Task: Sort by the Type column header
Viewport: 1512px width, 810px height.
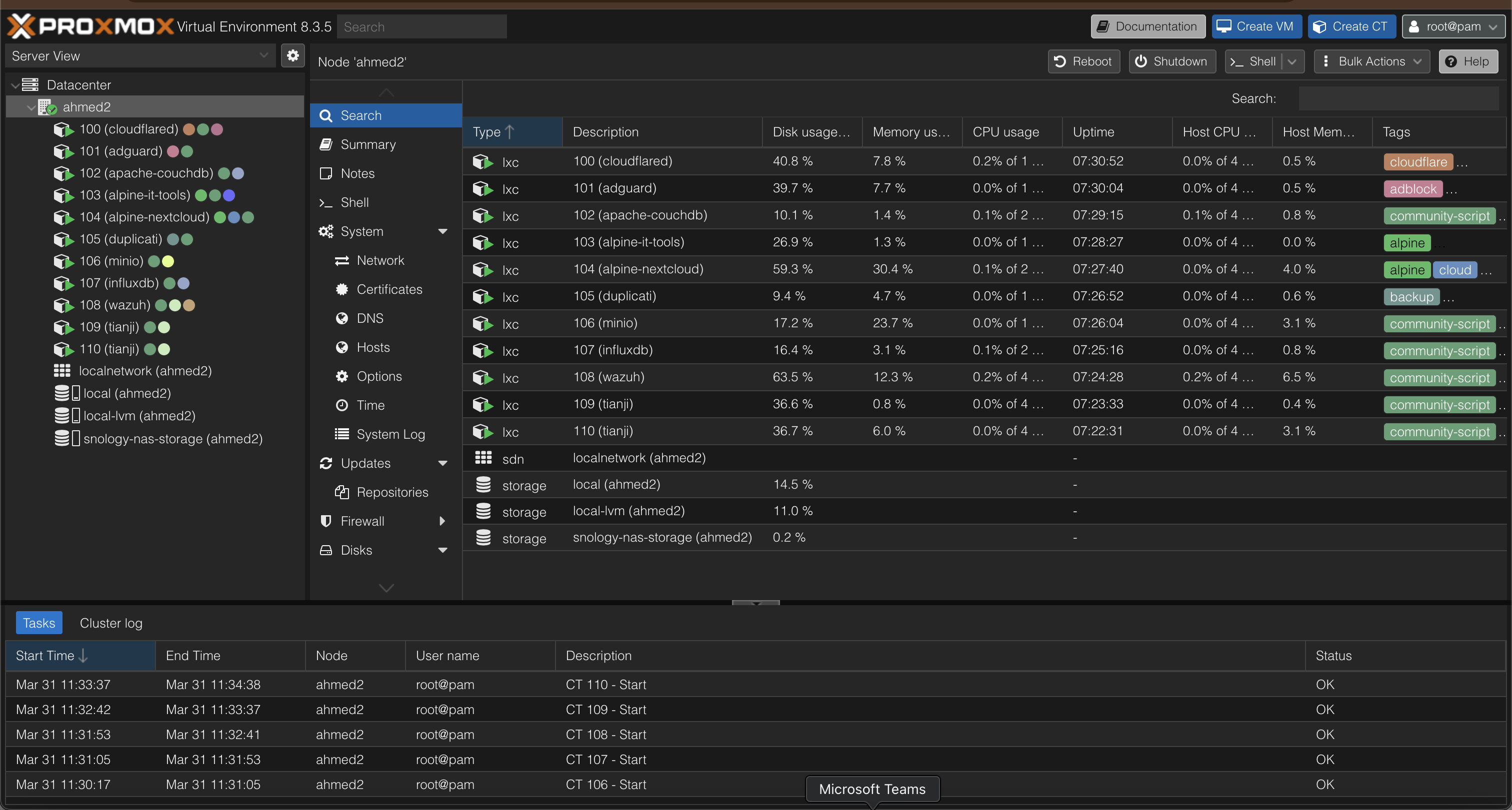Action: pos(512,132)
